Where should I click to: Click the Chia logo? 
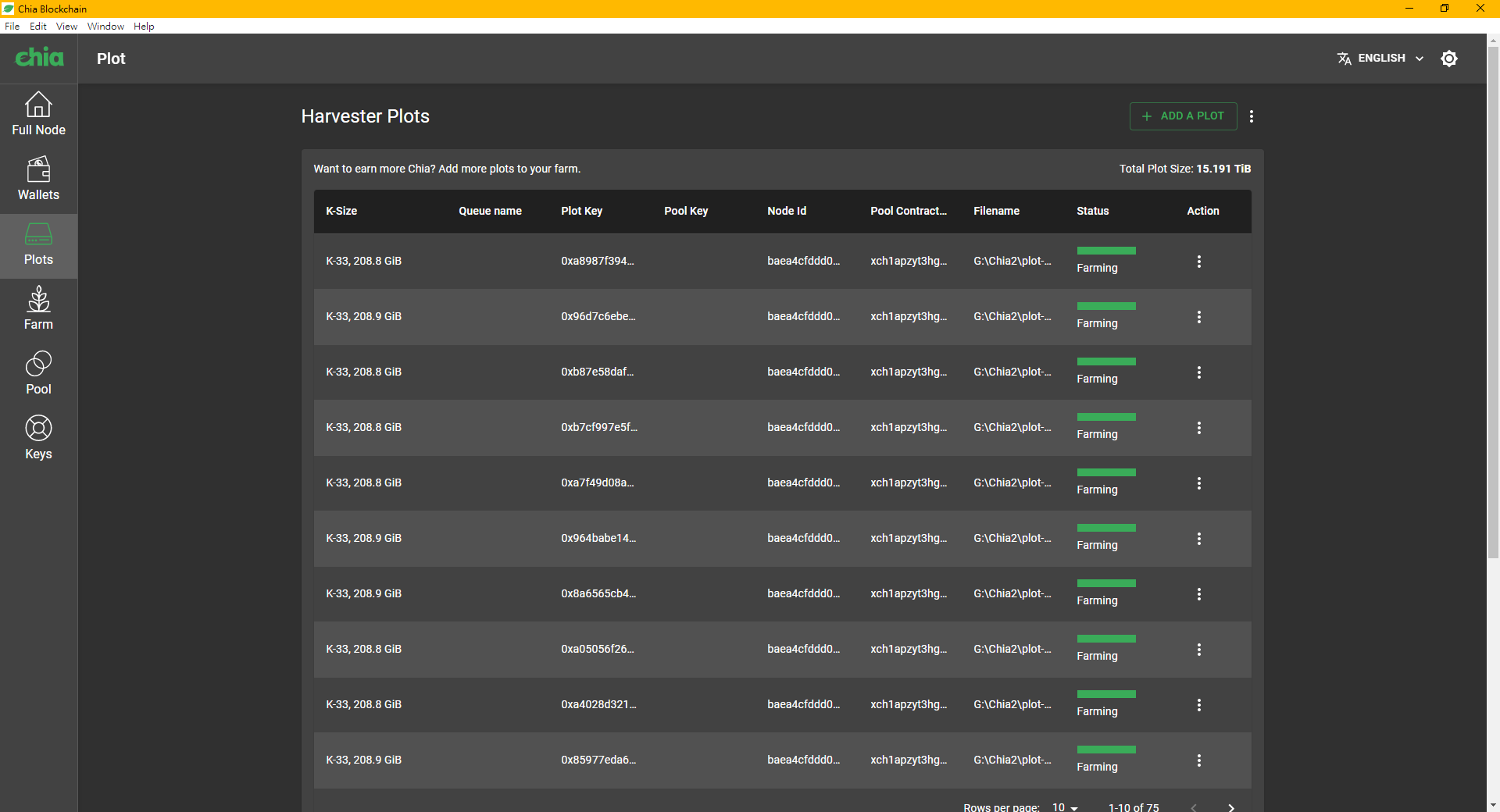coord(39,58)
